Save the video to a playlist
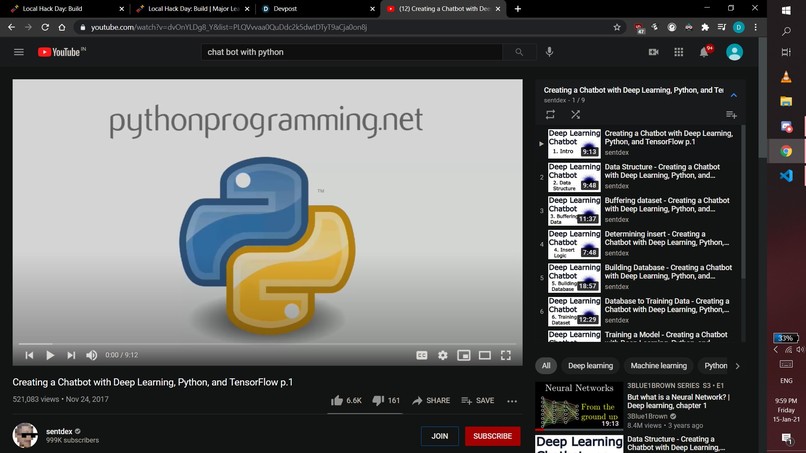Screen dimensions: 806x453 click(x=478, y=401)
